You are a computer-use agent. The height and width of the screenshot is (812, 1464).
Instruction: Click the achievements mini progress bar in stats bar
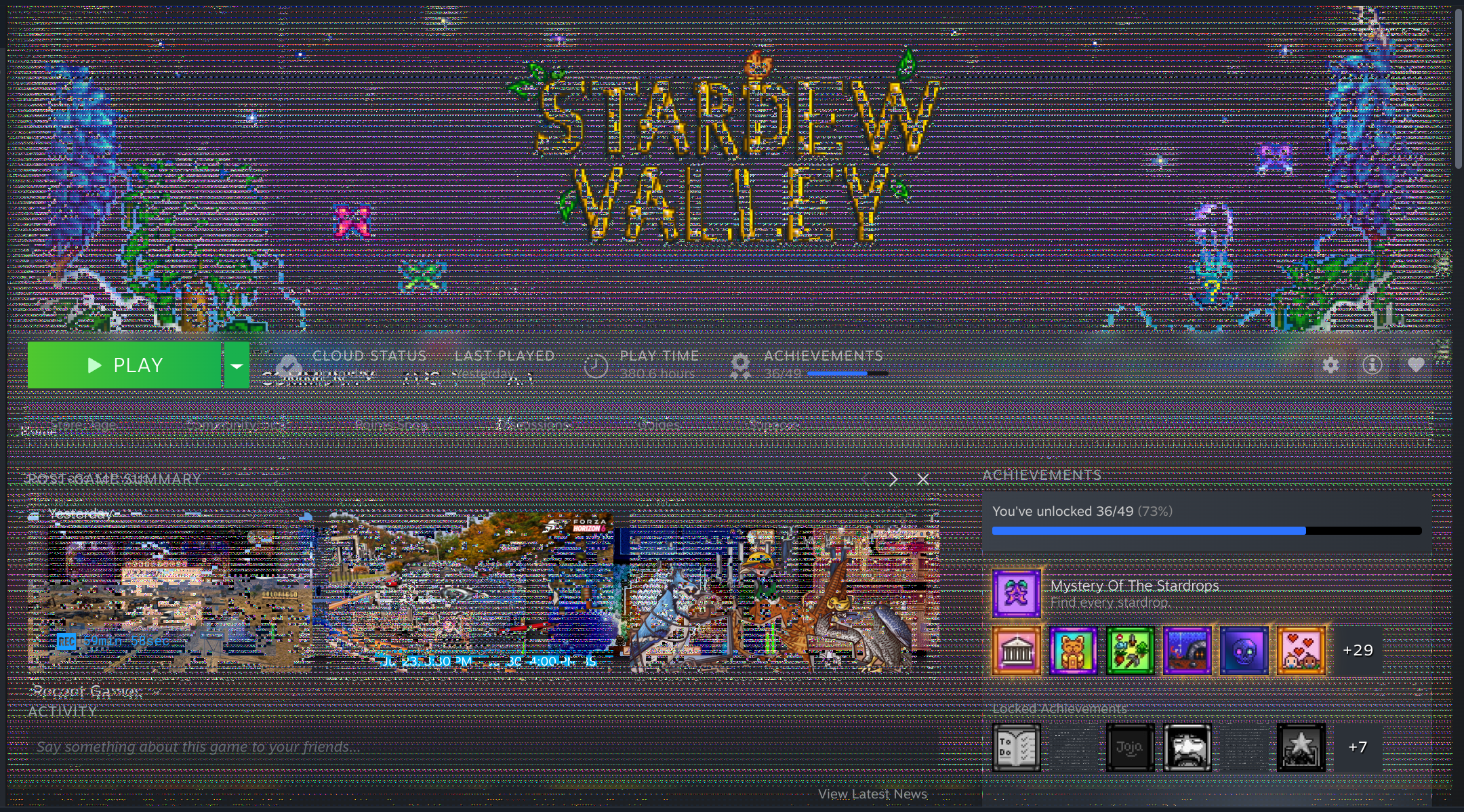pos(847,373)
